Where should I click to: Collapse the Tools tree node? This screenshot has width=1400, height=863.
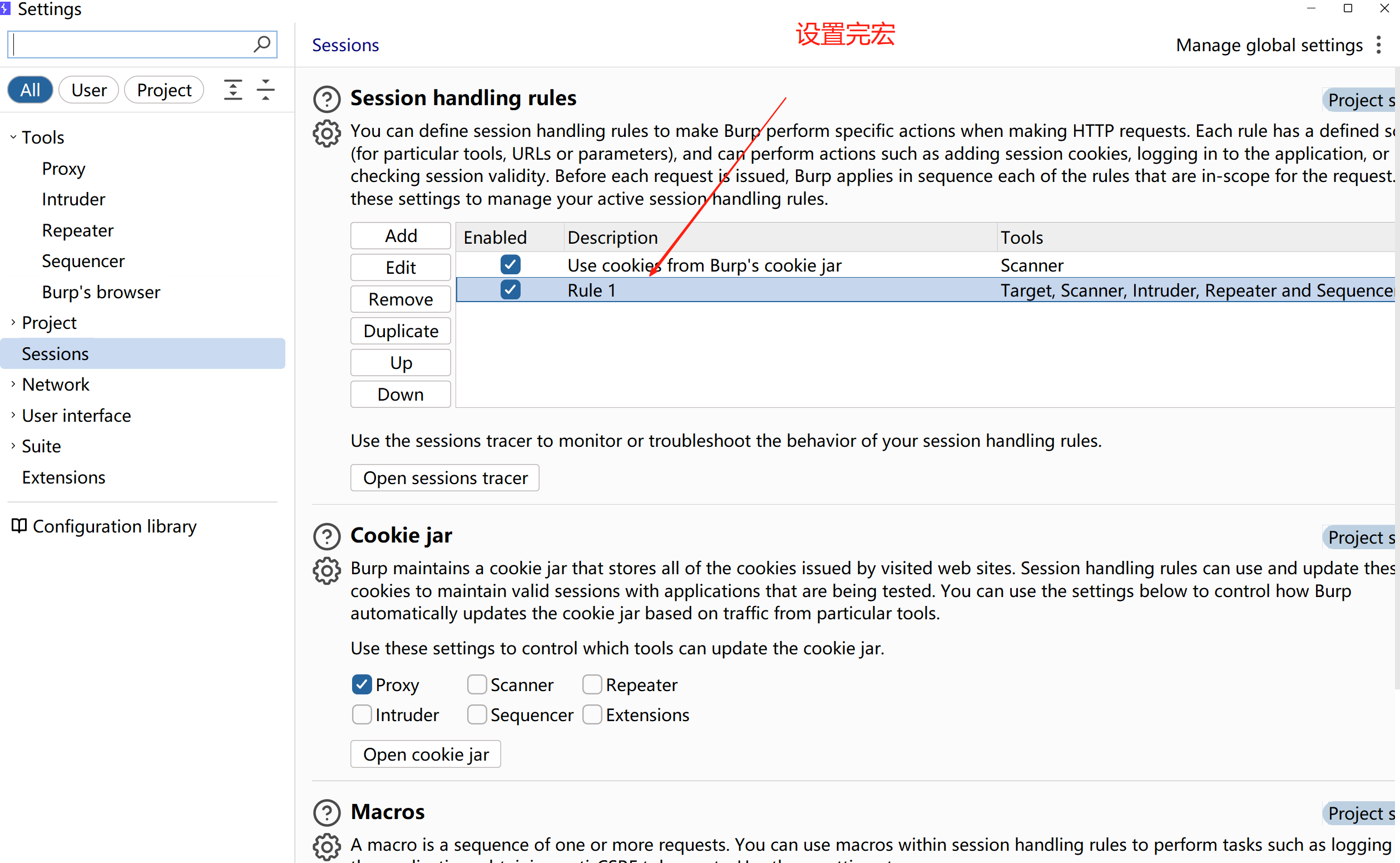(13, 137)
